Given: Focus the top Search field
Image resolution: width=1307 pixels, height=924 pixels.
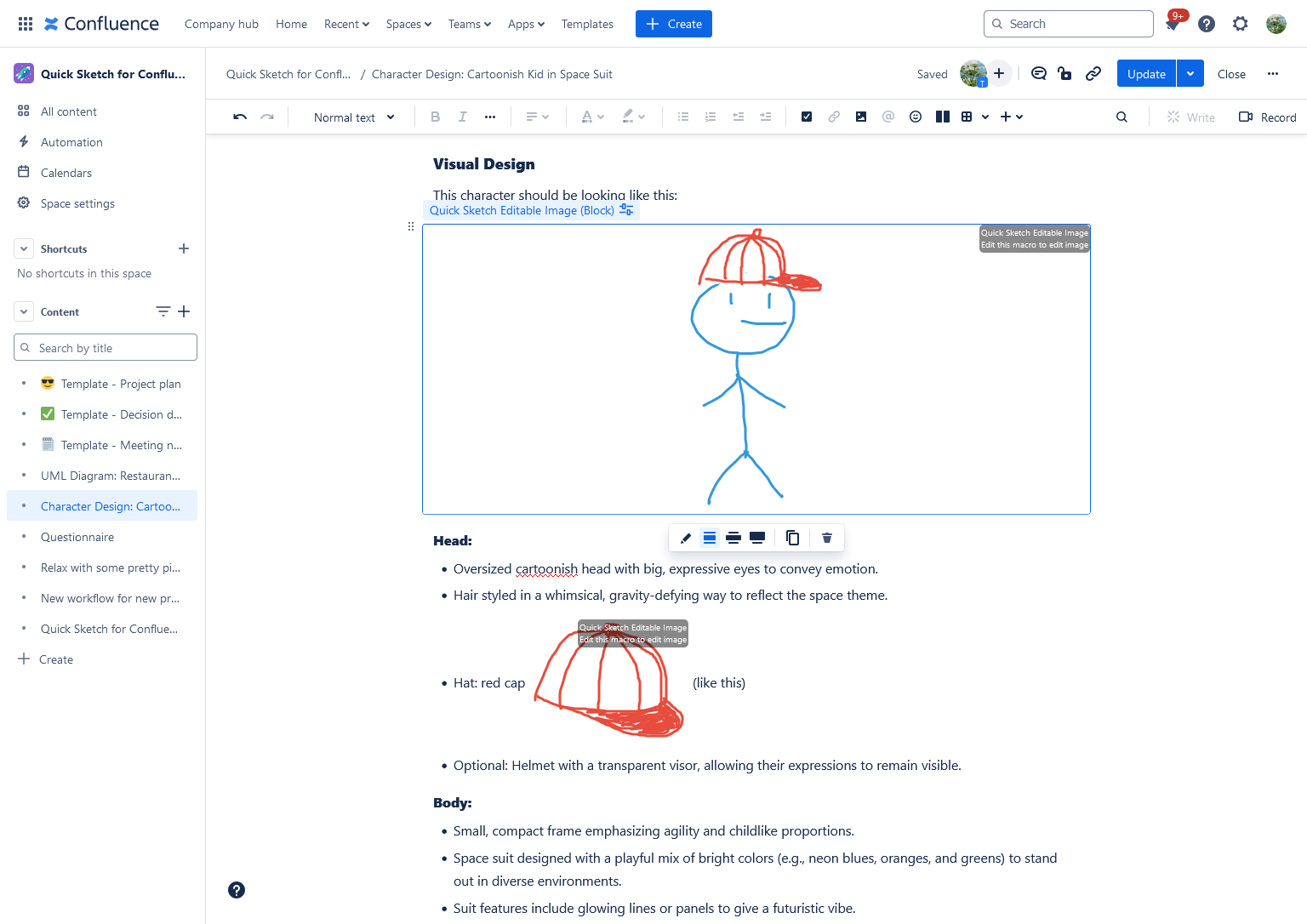Looking at the screenshot, I should point(1069,24).
